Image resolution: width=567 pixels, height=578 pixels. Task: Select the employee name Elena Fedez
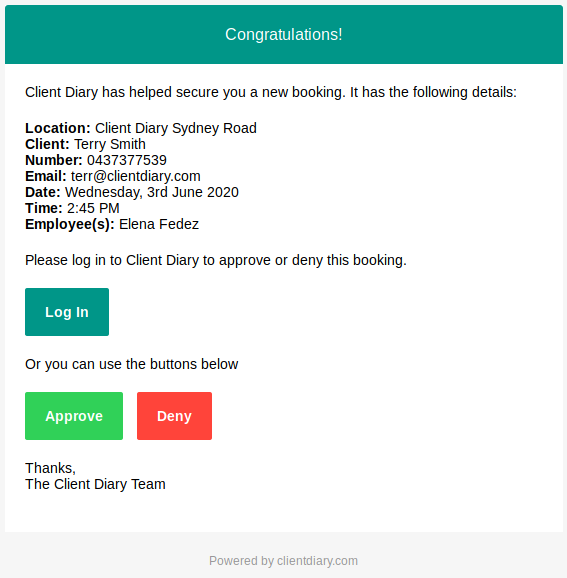(x=159, y=224)
